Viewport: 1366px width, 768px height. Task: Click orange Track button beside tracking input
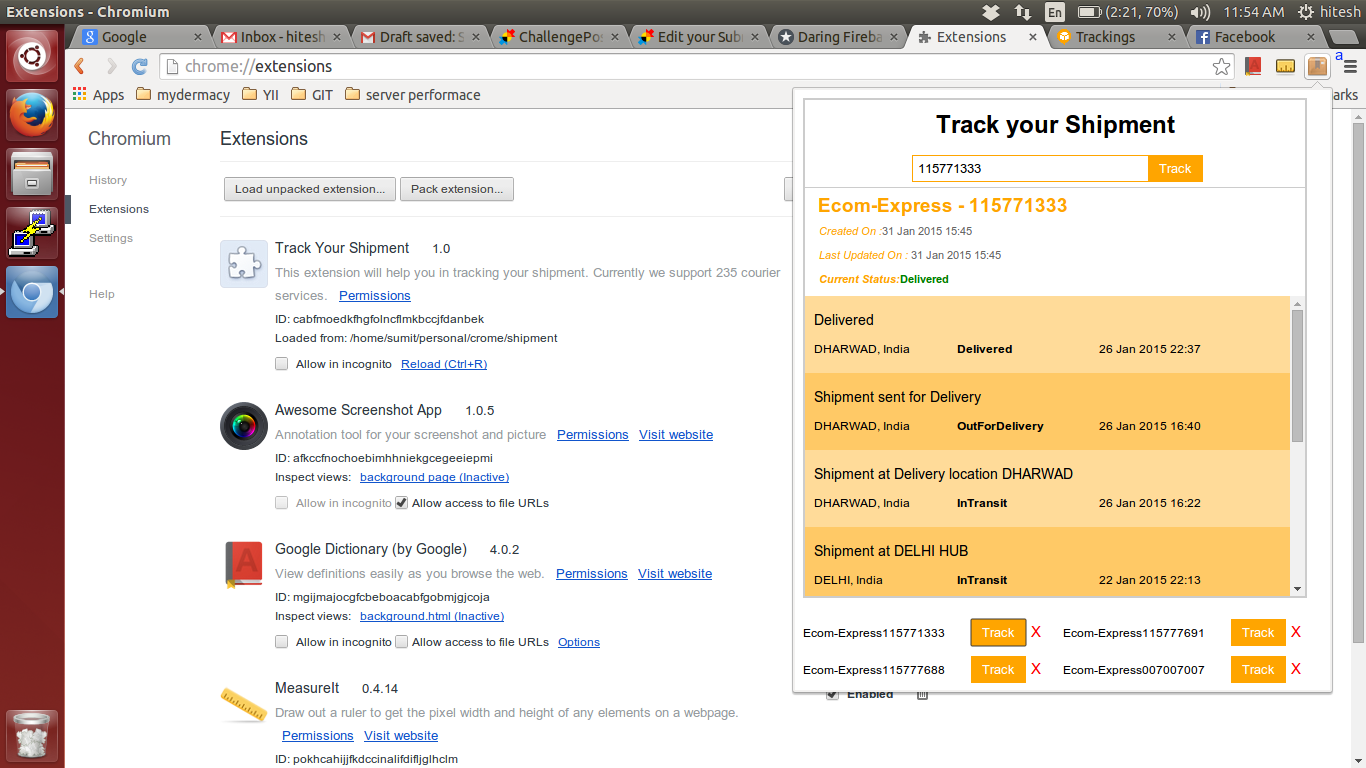coord(1175,169)
